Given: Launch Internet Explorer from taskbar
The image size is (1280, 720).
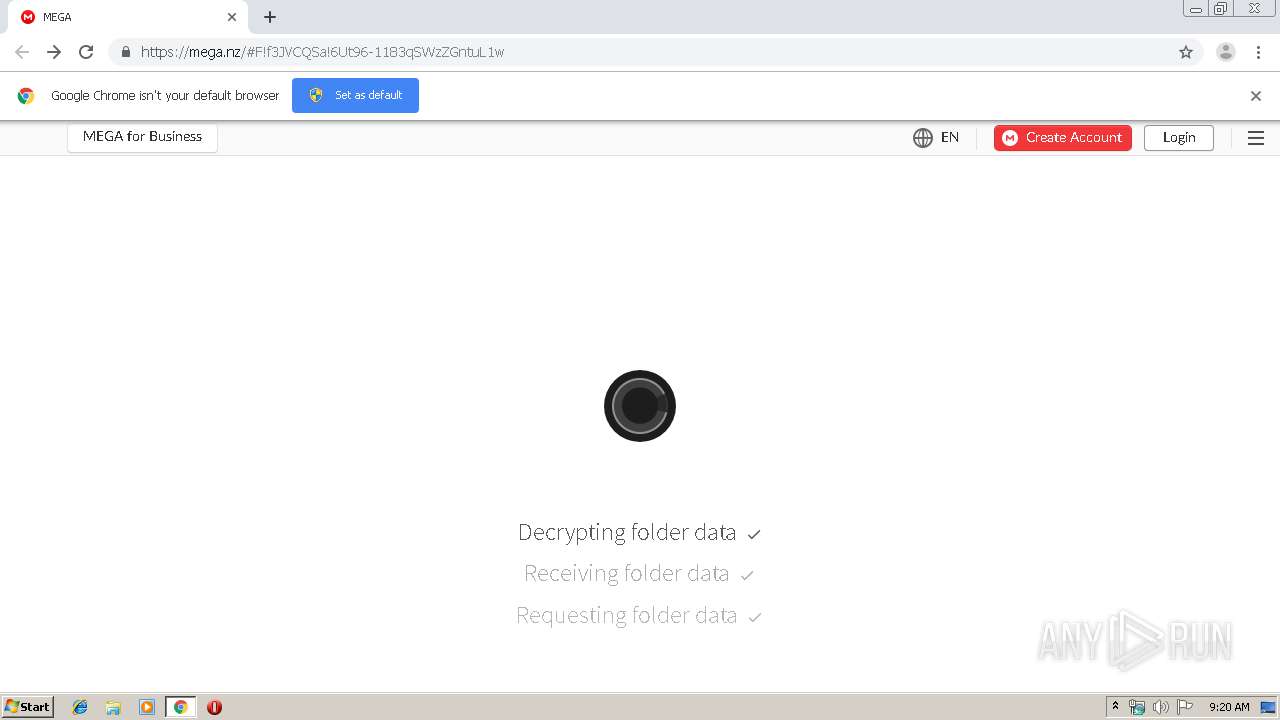Looking at the screenshot, I should coord(80,707).
